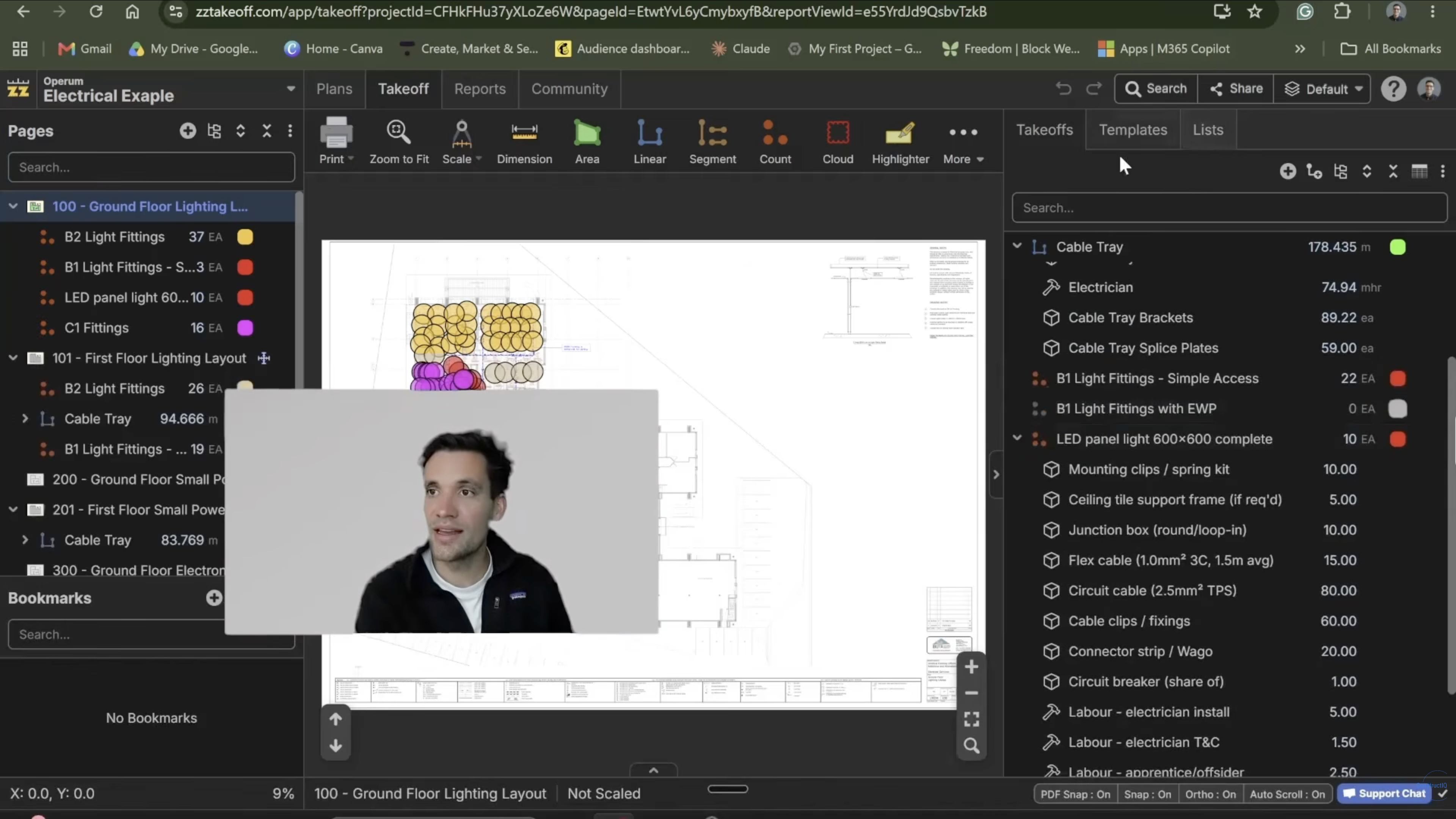1456x819 pixels.
Task: Click the magenta C1 Fittings color swatch
Action: coord(245,328)
